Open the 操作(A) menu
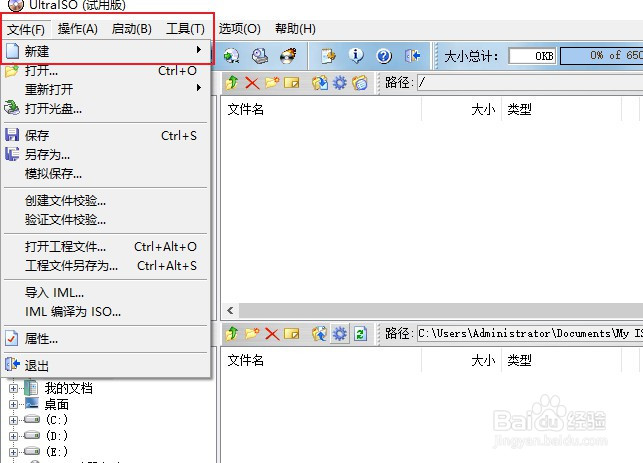This screenshot has height=463, width=643. coord(78,29)
